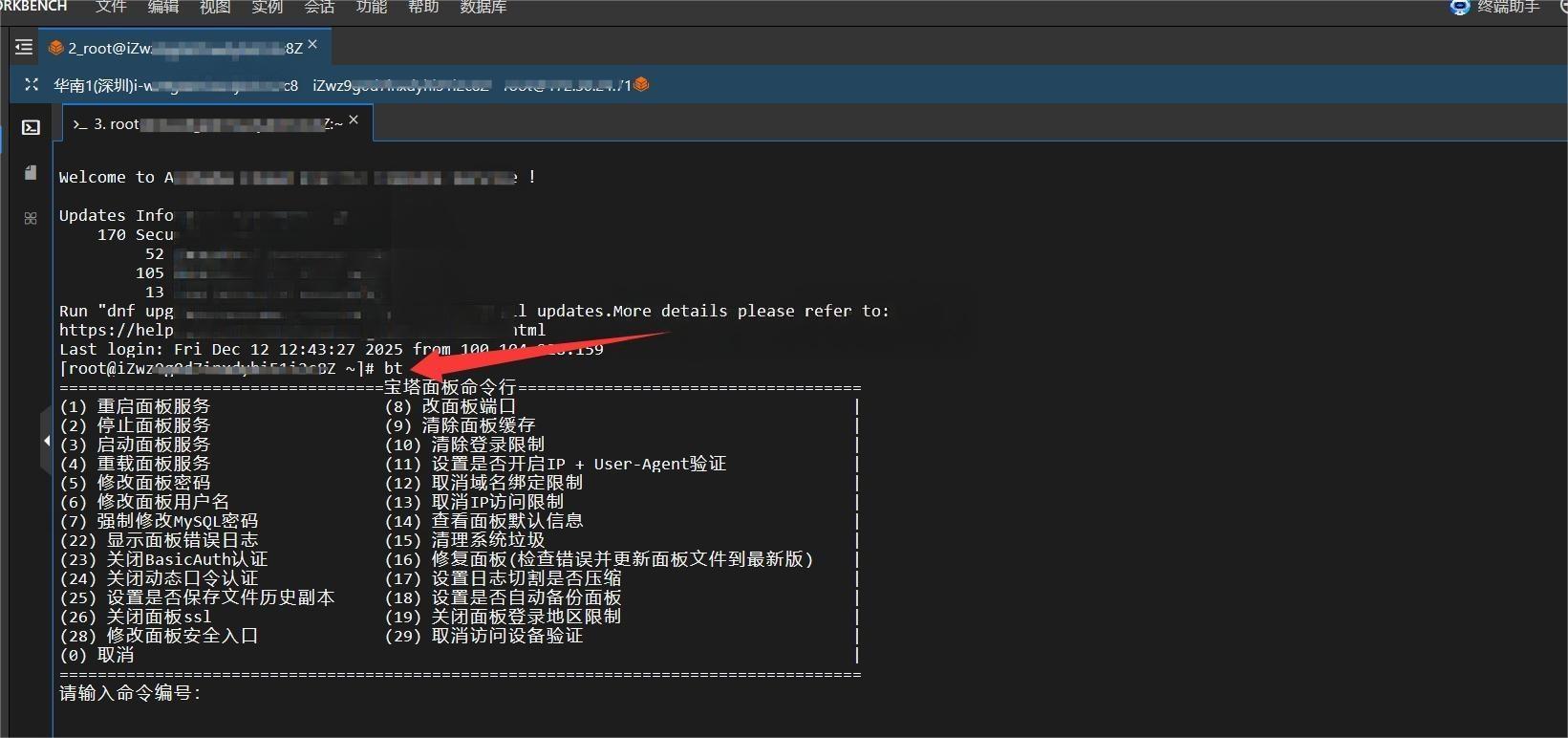Click option (18) 设置是否自动备份面板
Viewport: 1568px width, 738px height.
(503, 597)
